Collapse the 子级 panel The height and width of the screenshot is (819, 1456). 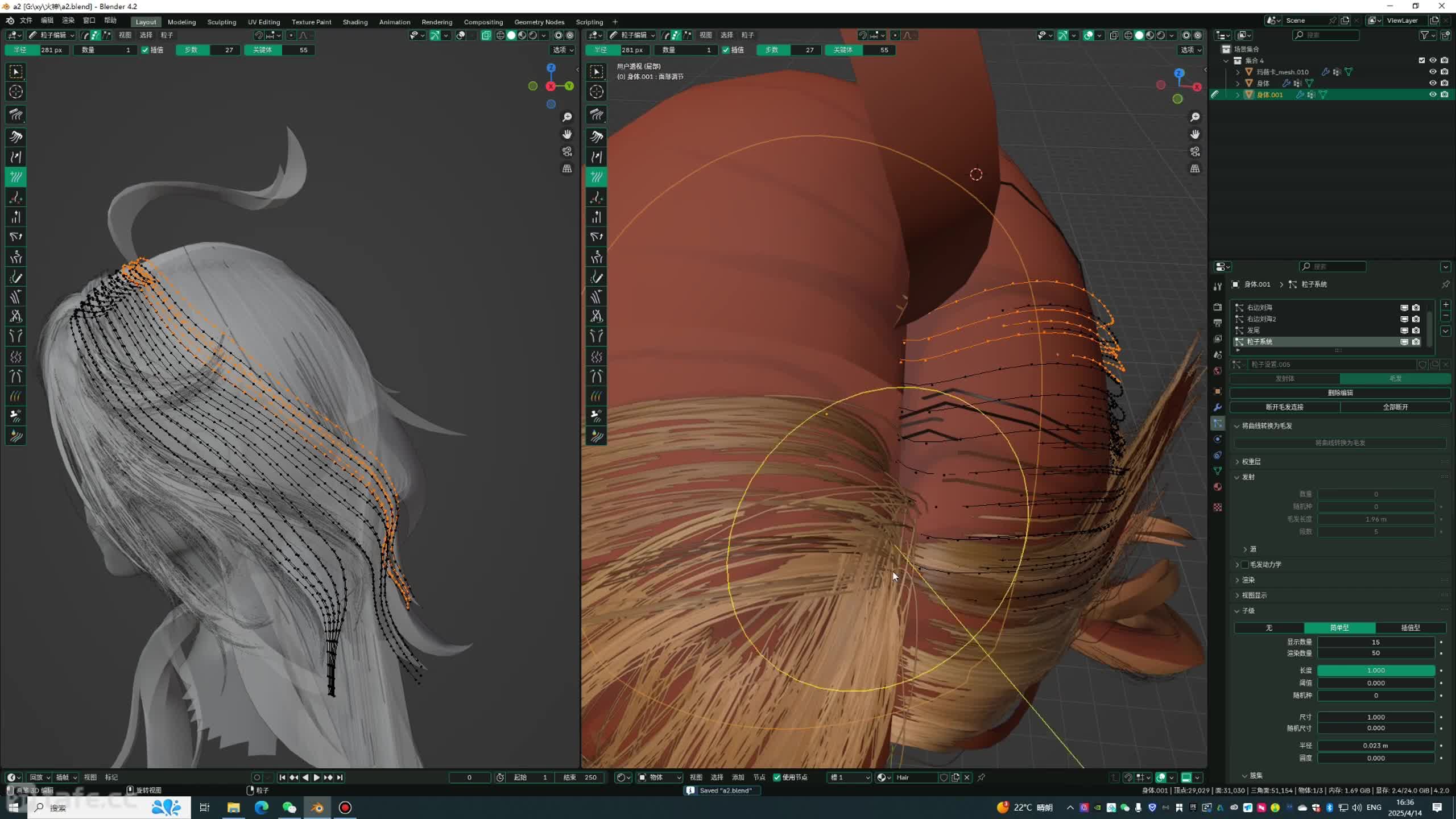click(x=1248, y=610)
